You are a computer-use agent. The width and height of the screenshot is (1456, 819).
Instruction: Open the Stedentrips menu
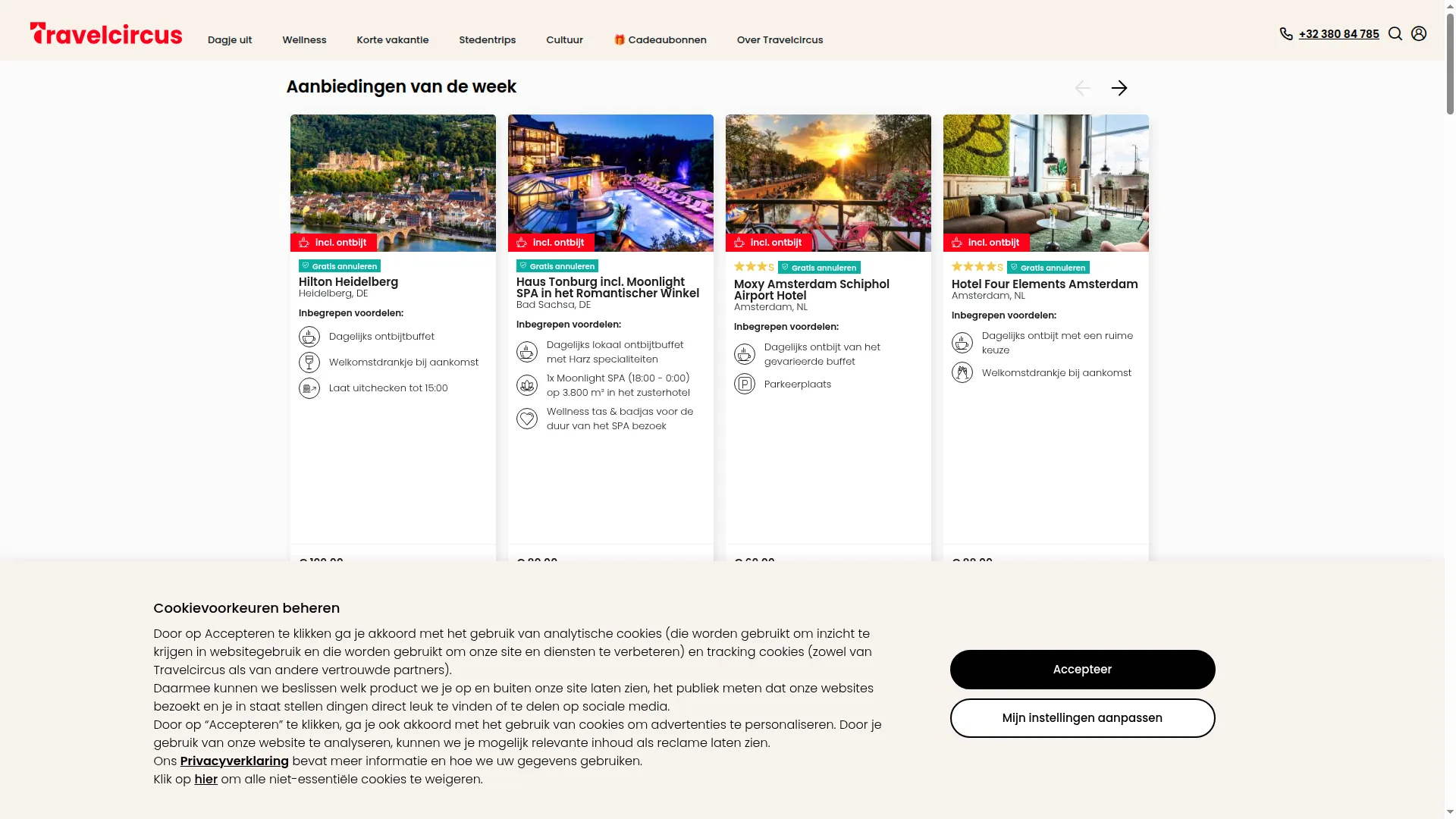point(488,40)
